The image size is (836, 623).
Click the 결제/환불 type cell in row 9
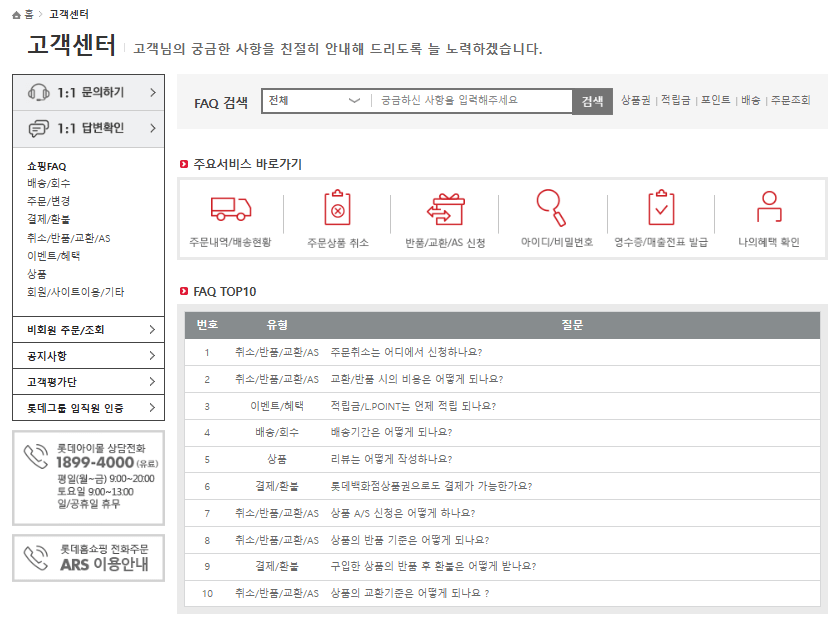(277, 566)
